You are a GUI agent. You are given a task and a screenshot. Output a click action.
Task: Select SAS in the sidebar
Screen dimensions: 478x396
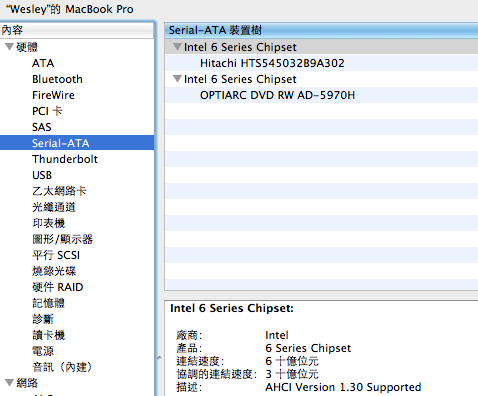point(42,127)
